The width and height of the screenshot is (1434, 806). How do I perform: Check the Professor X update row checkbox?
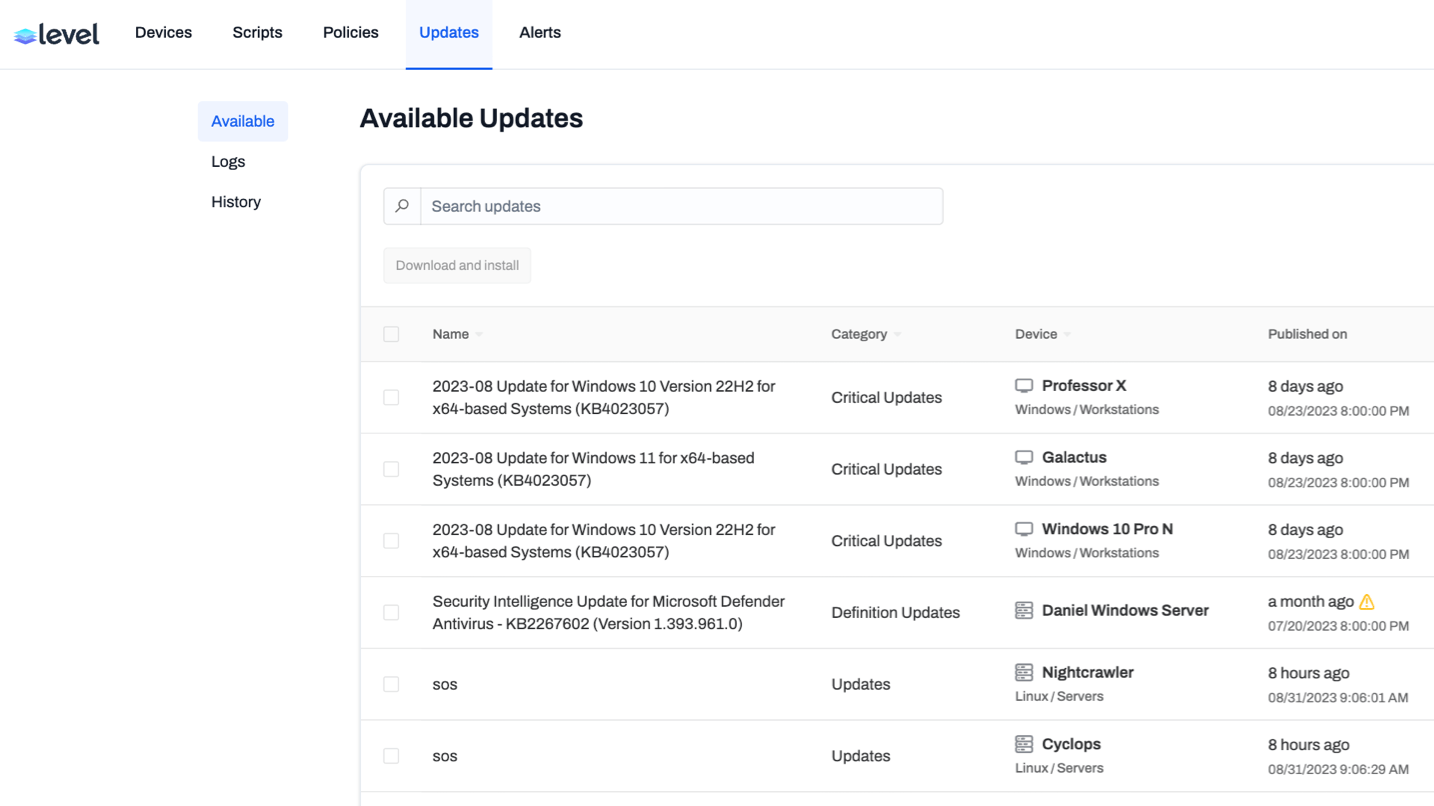pos(391,397)
